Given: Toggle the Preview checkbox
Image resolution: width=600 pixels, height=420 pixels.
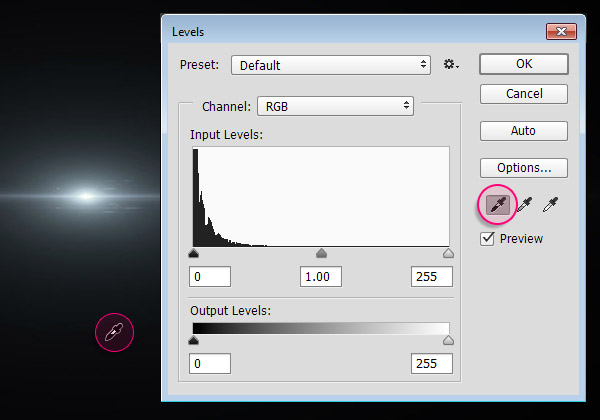Looking at the screenshot, I should [x=488, y=238].
